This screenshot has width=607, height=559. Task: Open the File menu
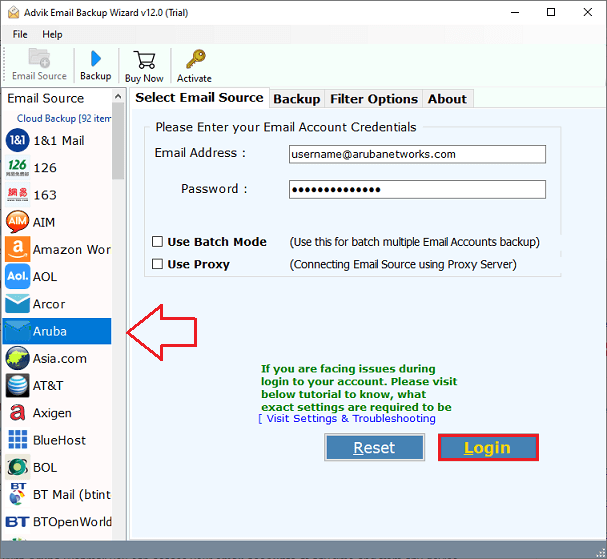20,34
